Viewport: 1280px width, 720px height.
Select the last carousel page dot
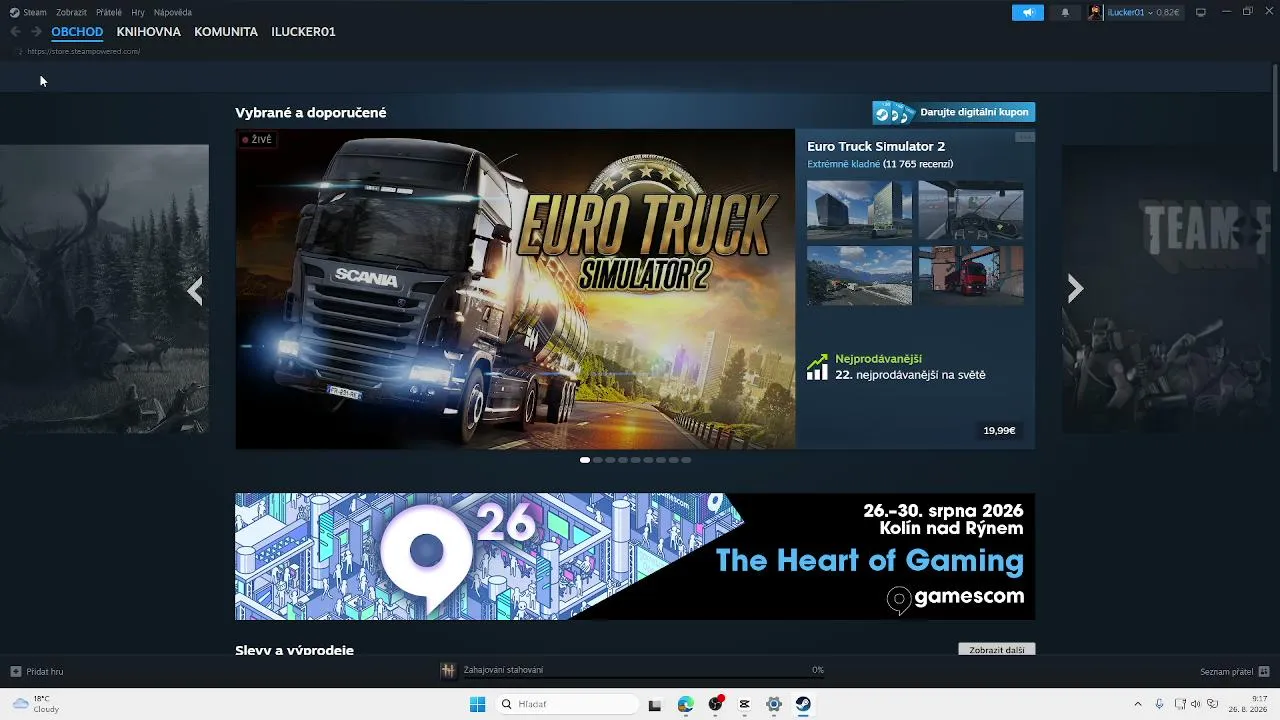[x=686, y=460]
